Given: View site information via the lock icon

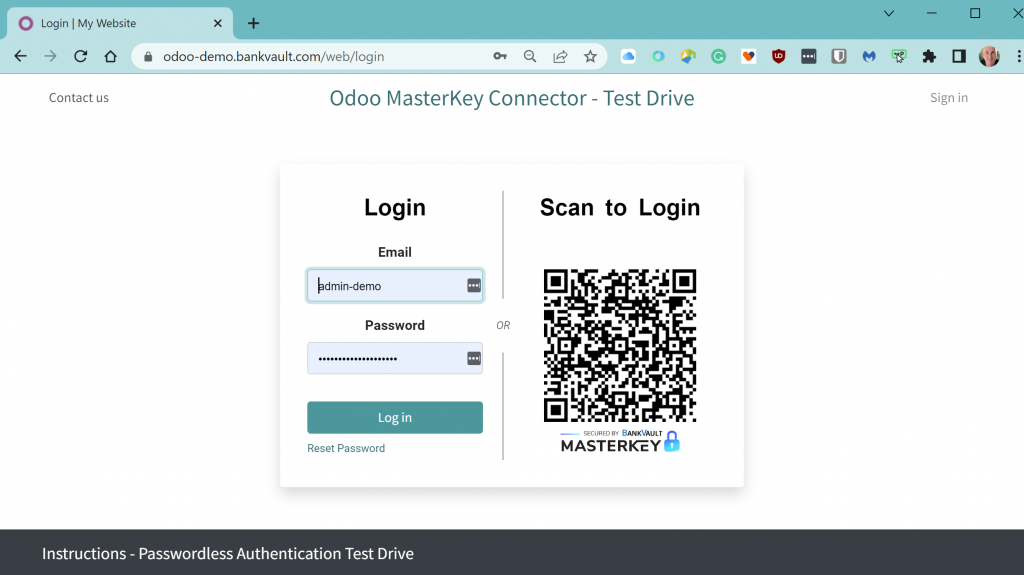Looking at the screenshot, I should tap(148, 57).
